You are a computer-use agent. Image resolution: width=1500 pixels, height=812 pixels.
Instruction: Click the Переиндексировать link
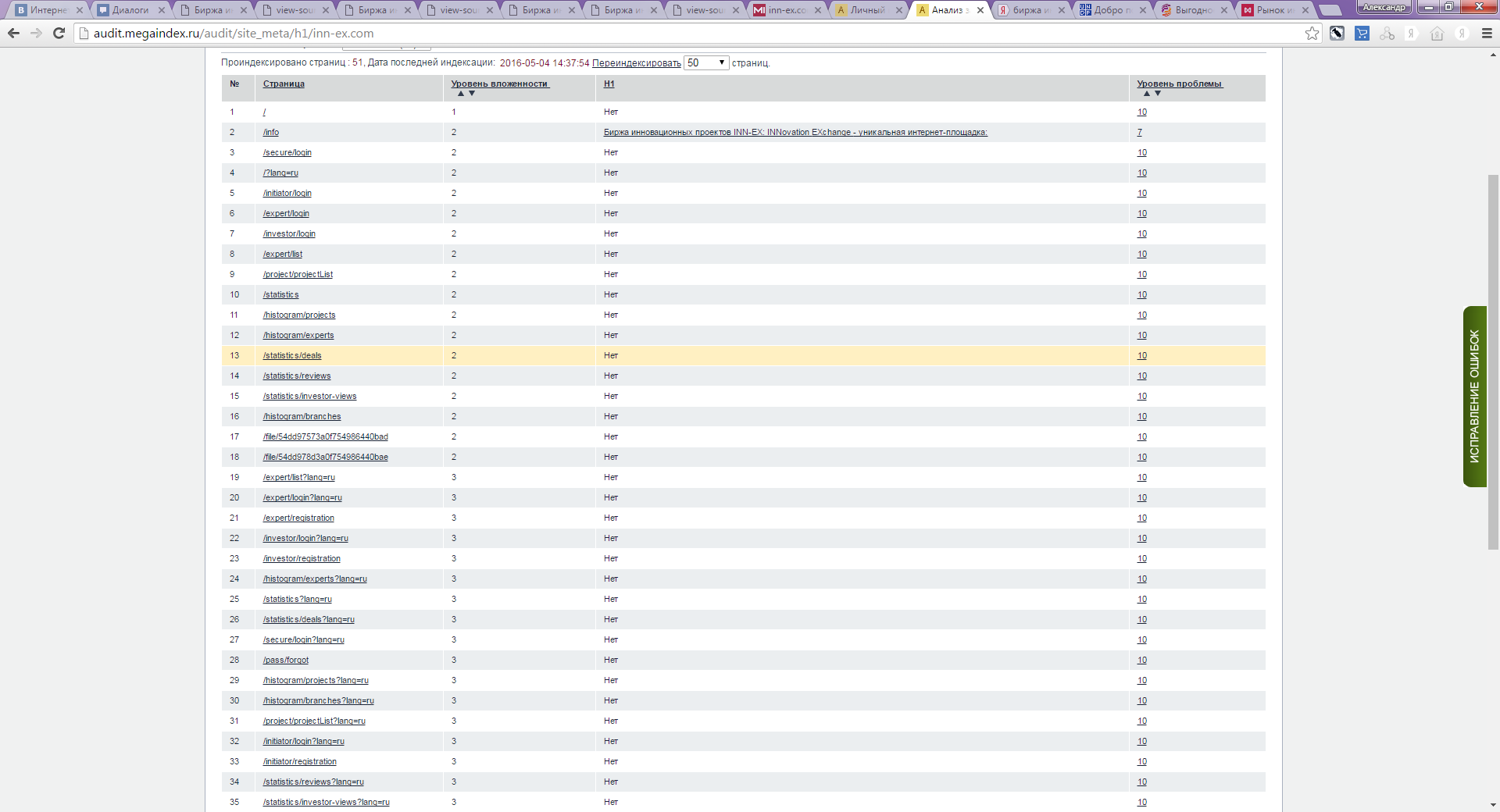pos(636,63)
